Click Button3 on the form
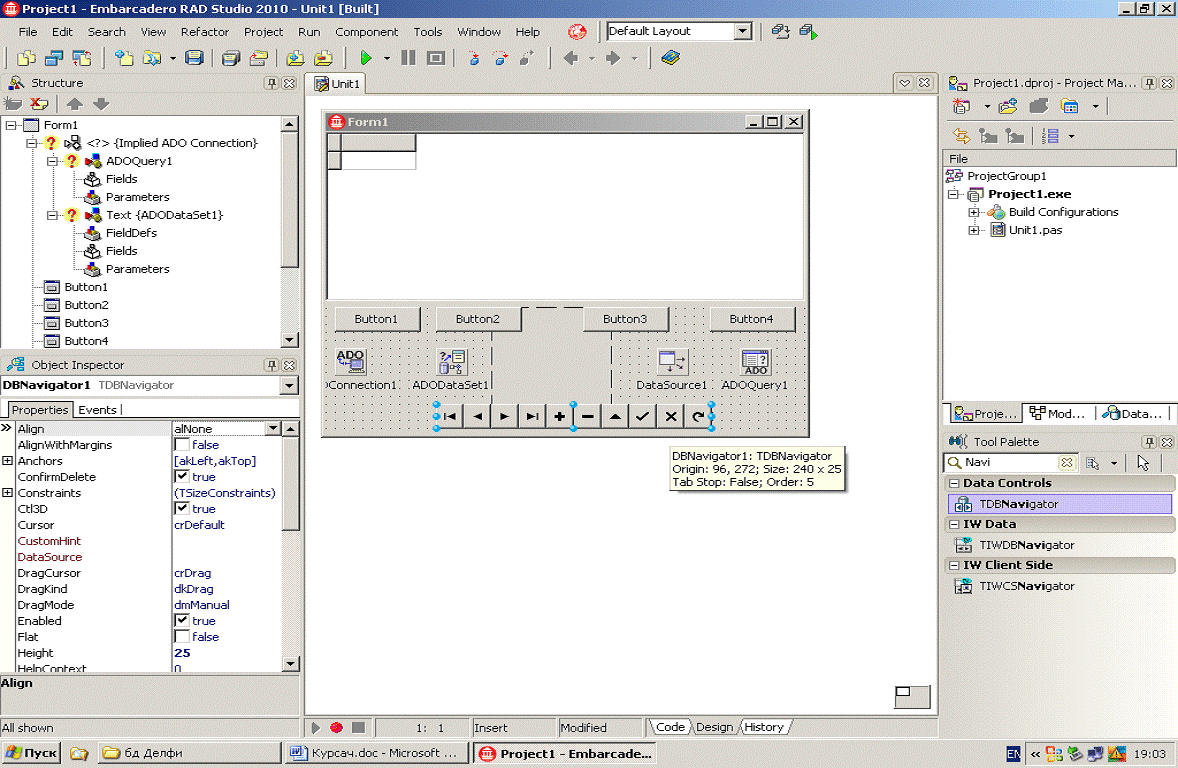 coord(625,319)
